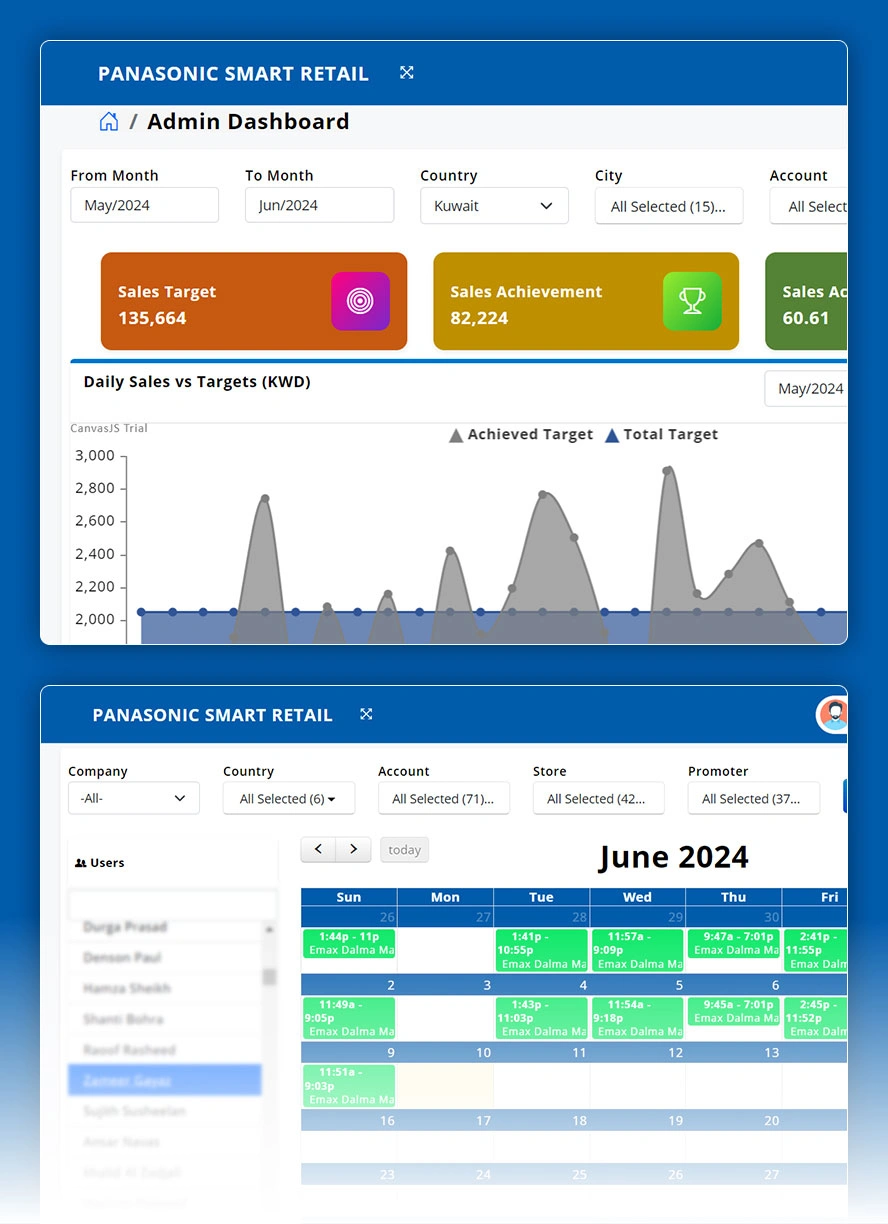Open 11:54a - 9:18p Wednesday event
Viewport: 888px width, 1224px height.
pyautogui.click(x=637, y=1017)
